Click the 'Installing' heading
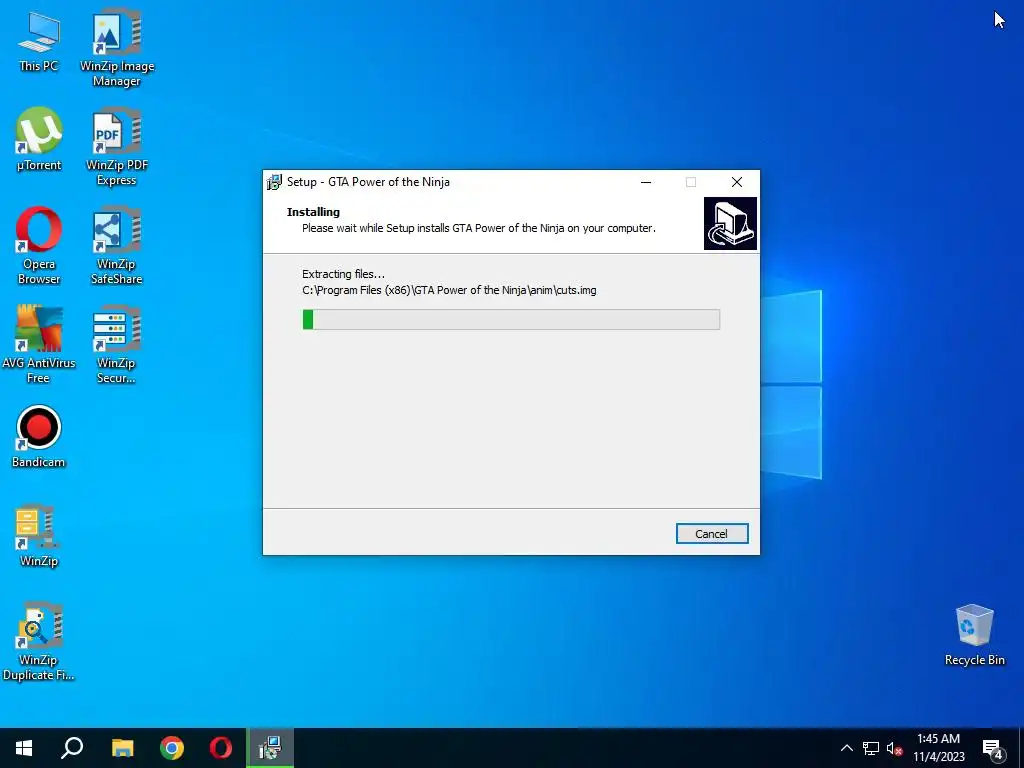The width and height of the screenshot is (1024, 768). click(x=313, y=212)
